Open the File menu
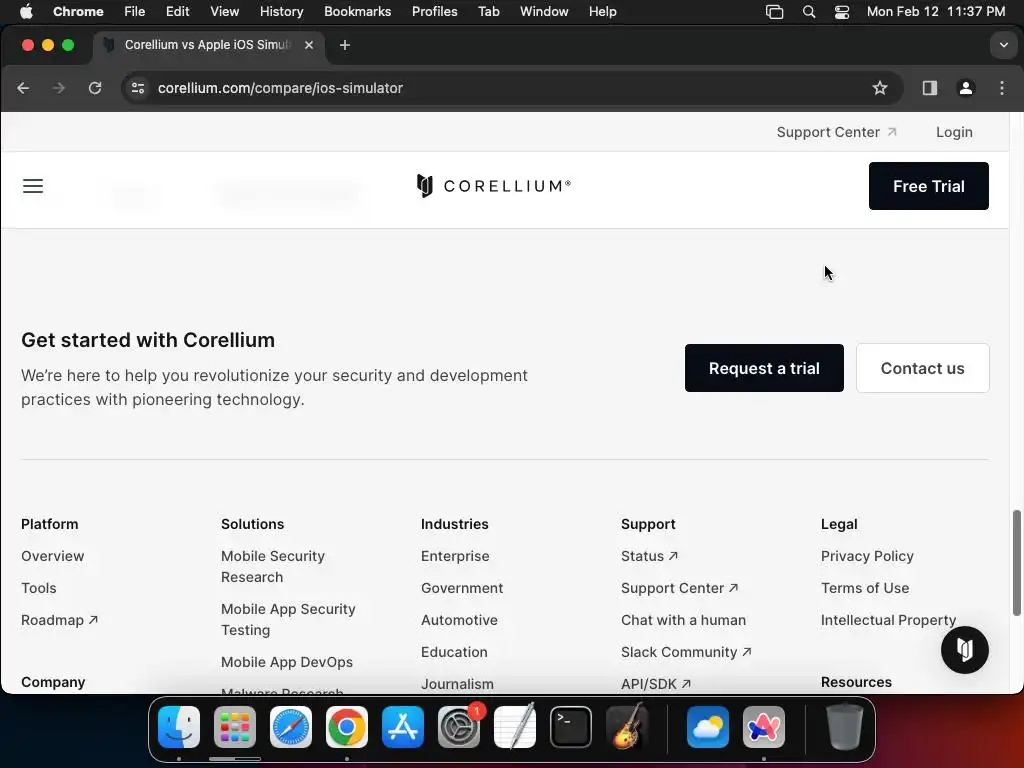1024x768 pixels. 135,12
